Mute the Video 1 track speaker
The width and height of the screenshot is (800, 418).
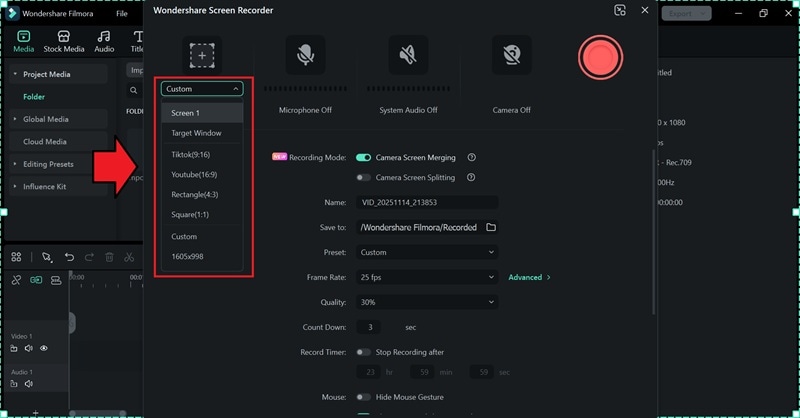pos(29,348)
